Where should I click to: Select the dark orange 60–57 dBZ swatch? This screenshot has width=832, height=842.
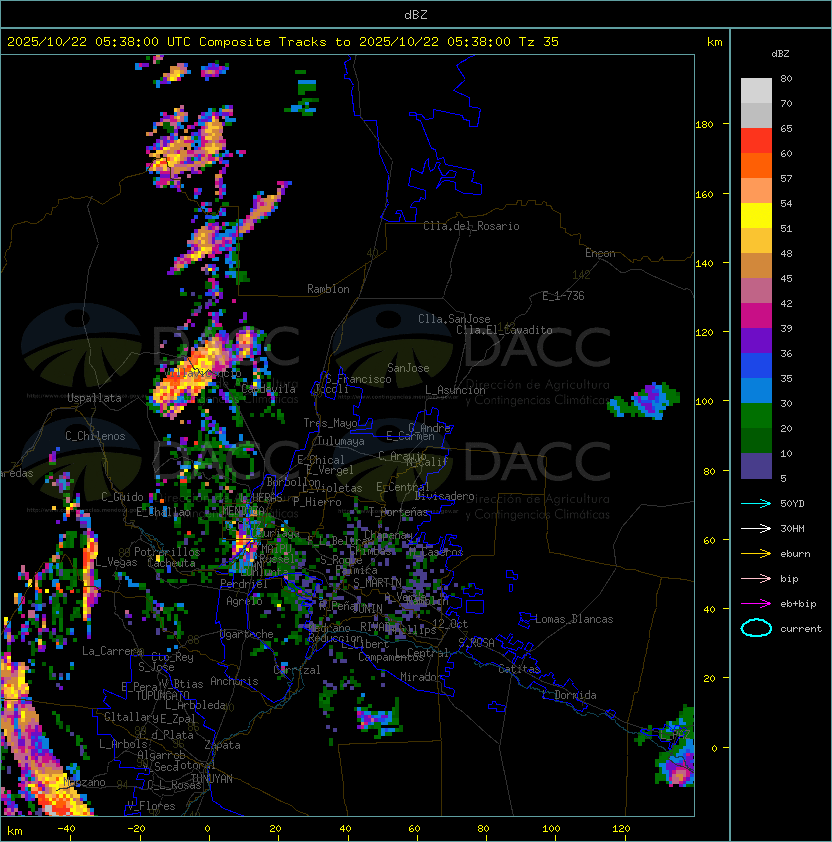click(x=756, y=166)
